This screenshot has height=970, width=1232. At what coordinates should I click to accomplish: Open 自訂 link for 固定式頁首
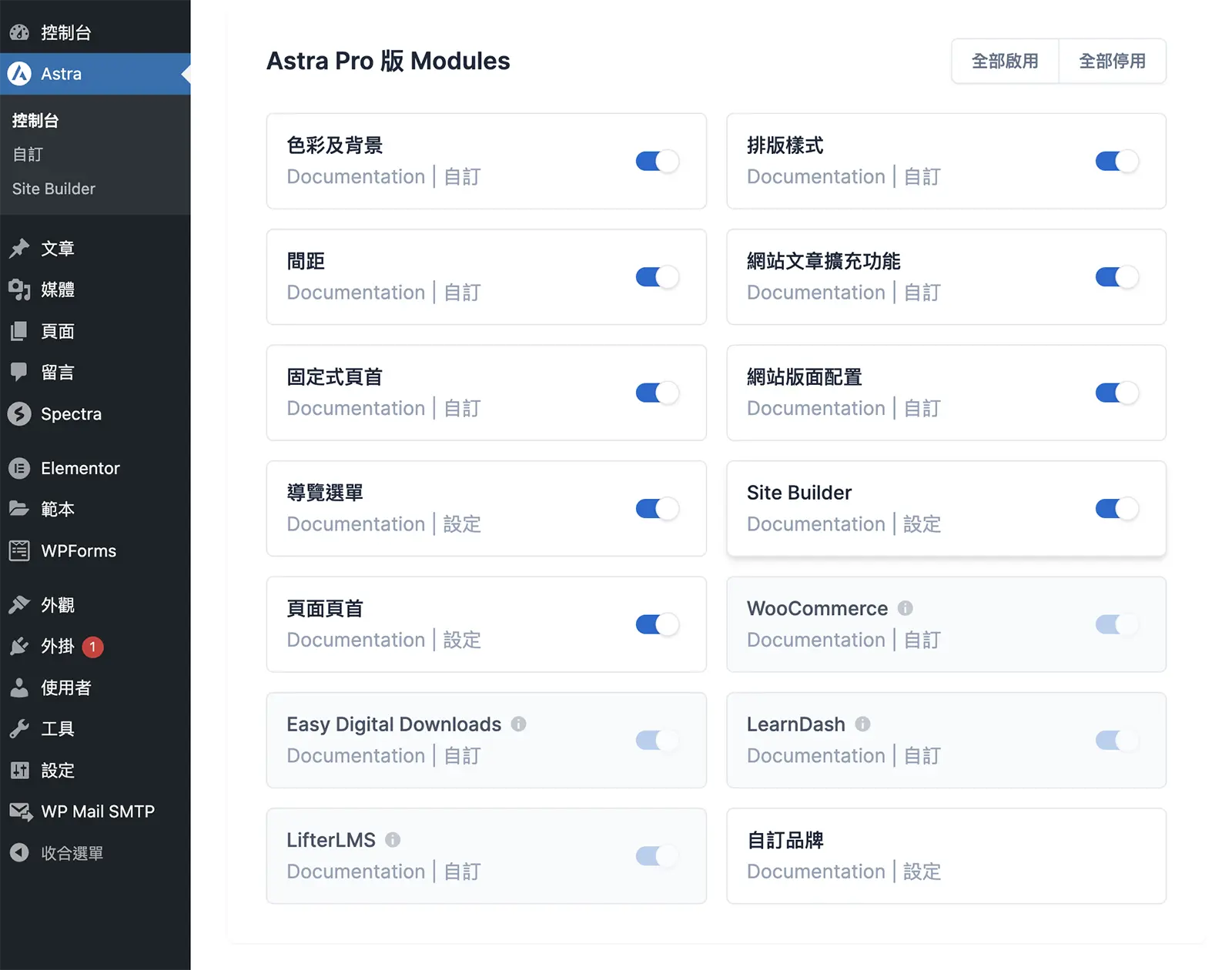[462, 408]
